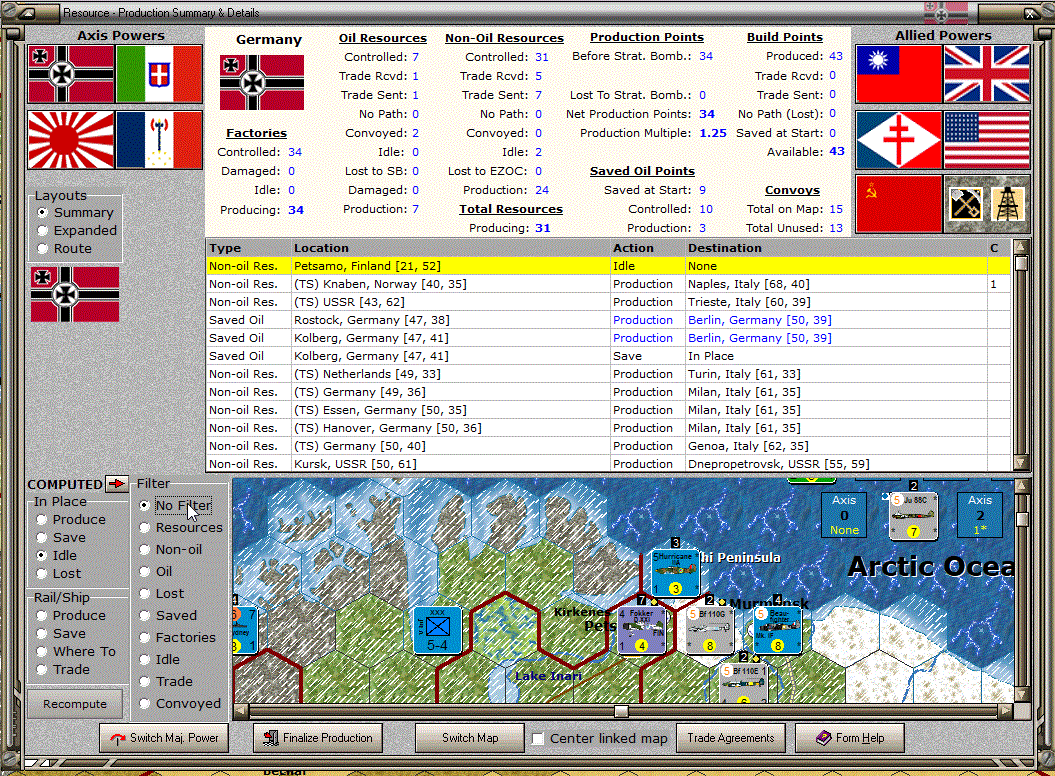
Task: Select the Germany flag in Axis Powers
Action: (x=71, y=74)
